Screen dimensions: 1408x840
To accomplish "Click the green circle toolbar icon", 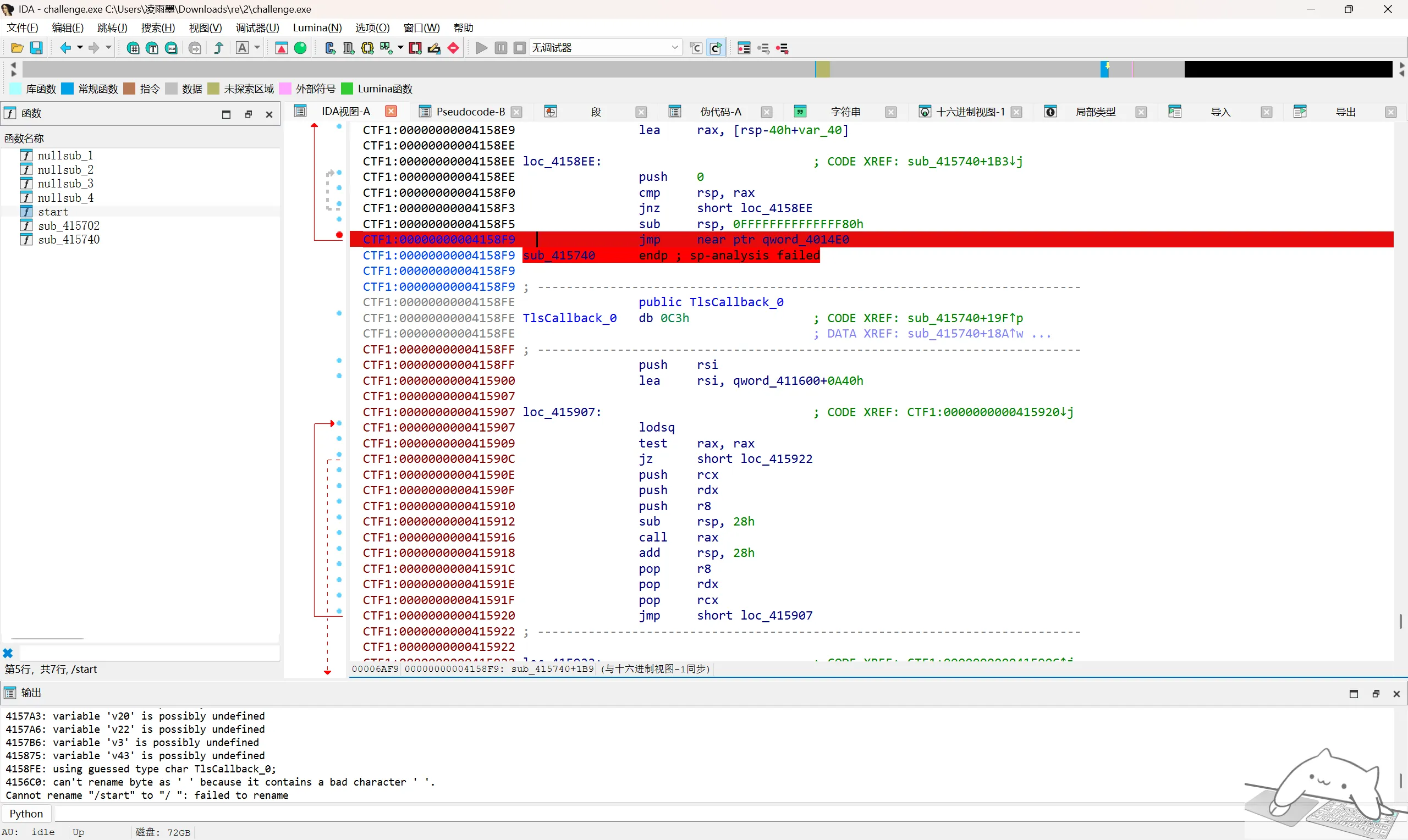I will click(x=301, y=48).
